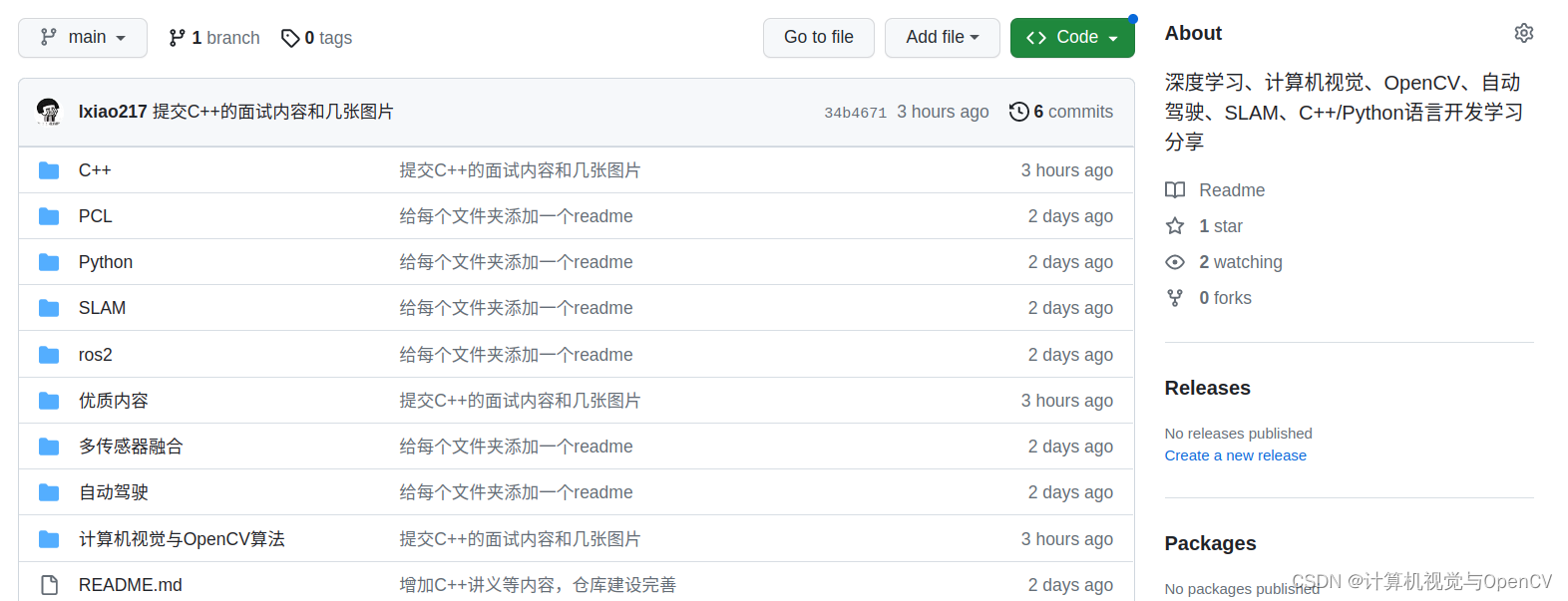The height and width of the screenshot is (601, 1568).
Task: Open the SLAM folder
Action: pos(102,308)
